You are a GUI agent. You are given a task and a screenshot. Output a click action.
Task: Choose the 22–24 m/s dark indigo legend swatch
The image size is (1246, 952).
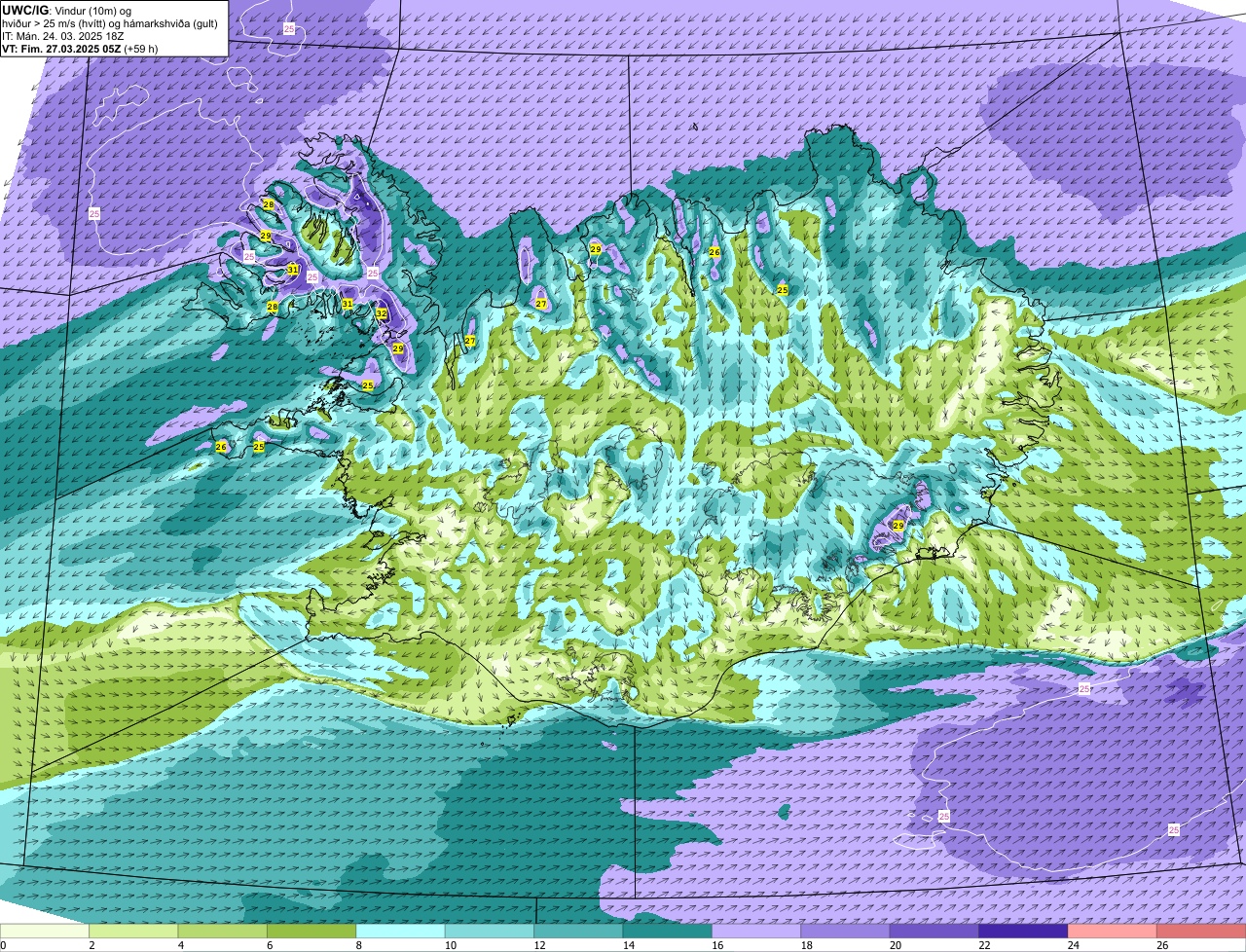point(1024,931)
